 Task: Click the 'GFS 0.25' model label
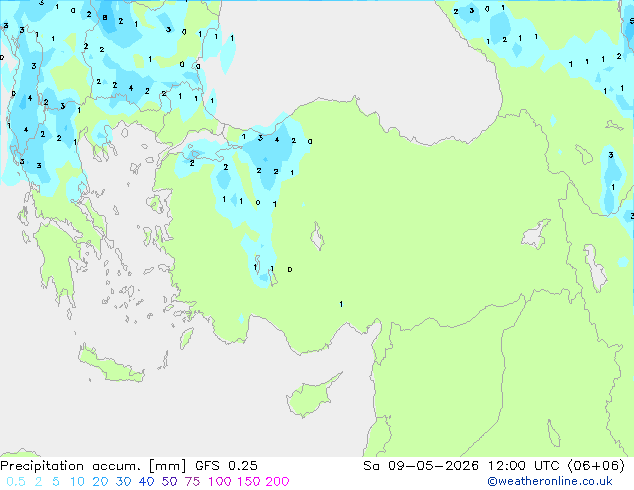[226, 466]
